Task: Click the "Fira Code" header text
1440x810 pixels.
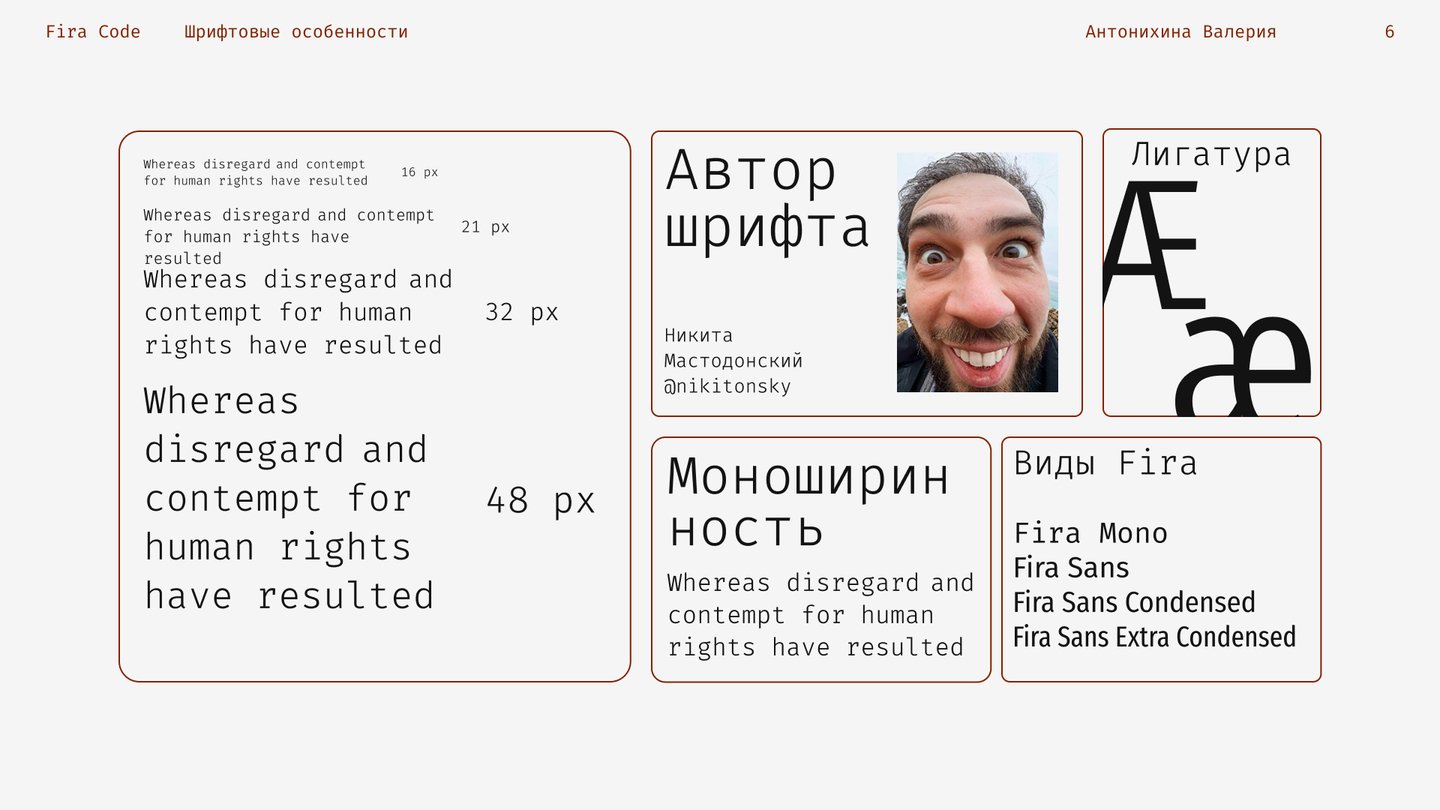Action: point(93,32)
